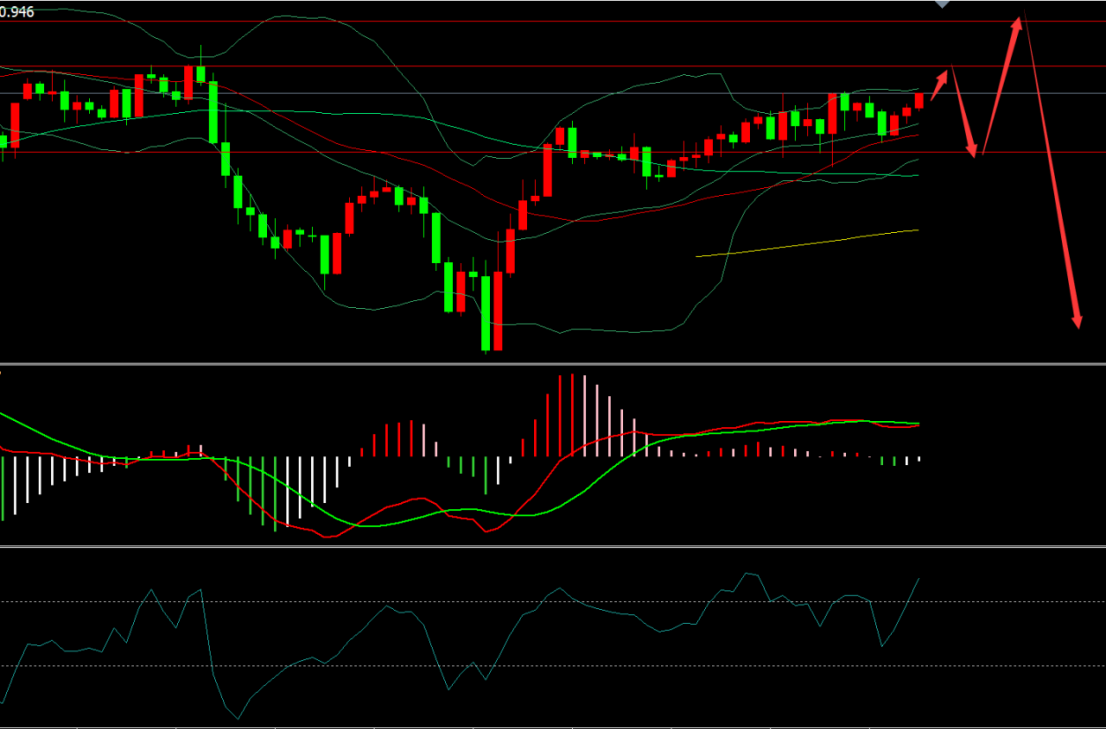Select the gray chart shift triangle marker
Viewport: 1107px width, 730px height.
click(x=943, y=4)
